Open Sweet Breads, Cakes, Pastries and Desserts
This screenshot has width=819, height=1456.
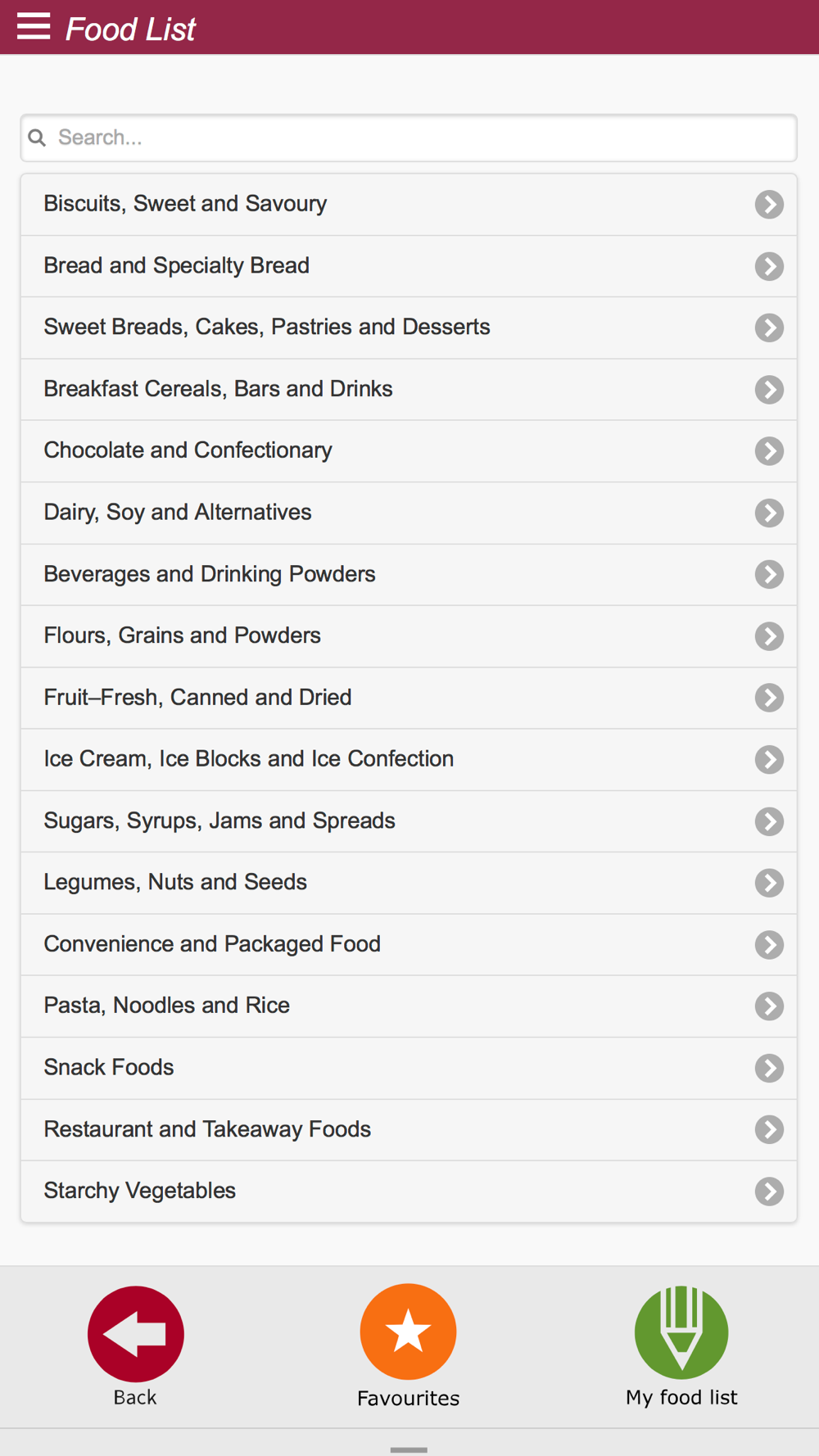pyautogui.click(x=409, y=328)
